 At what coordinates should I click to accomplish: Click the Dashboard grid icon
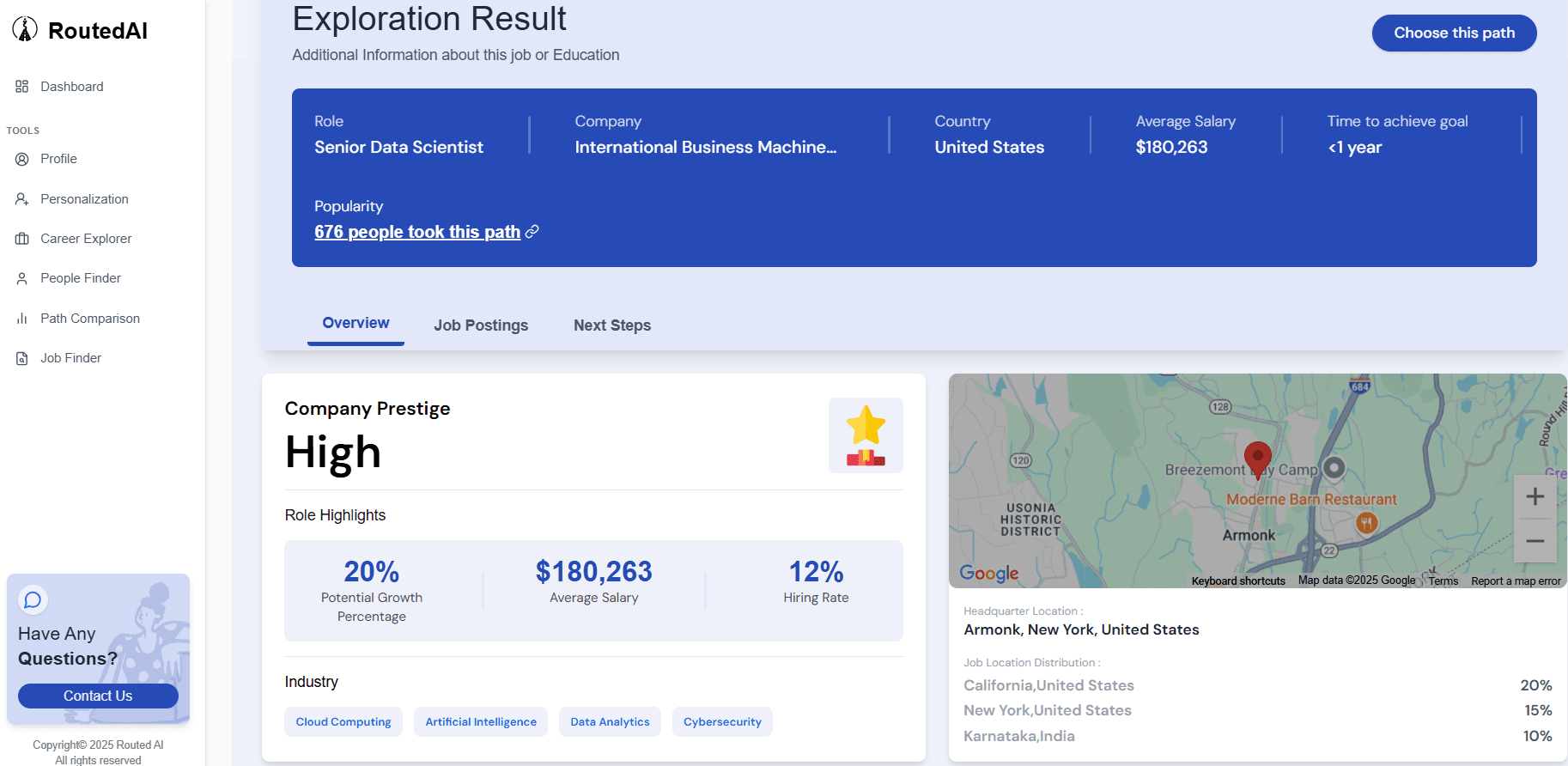coord(22,87)
